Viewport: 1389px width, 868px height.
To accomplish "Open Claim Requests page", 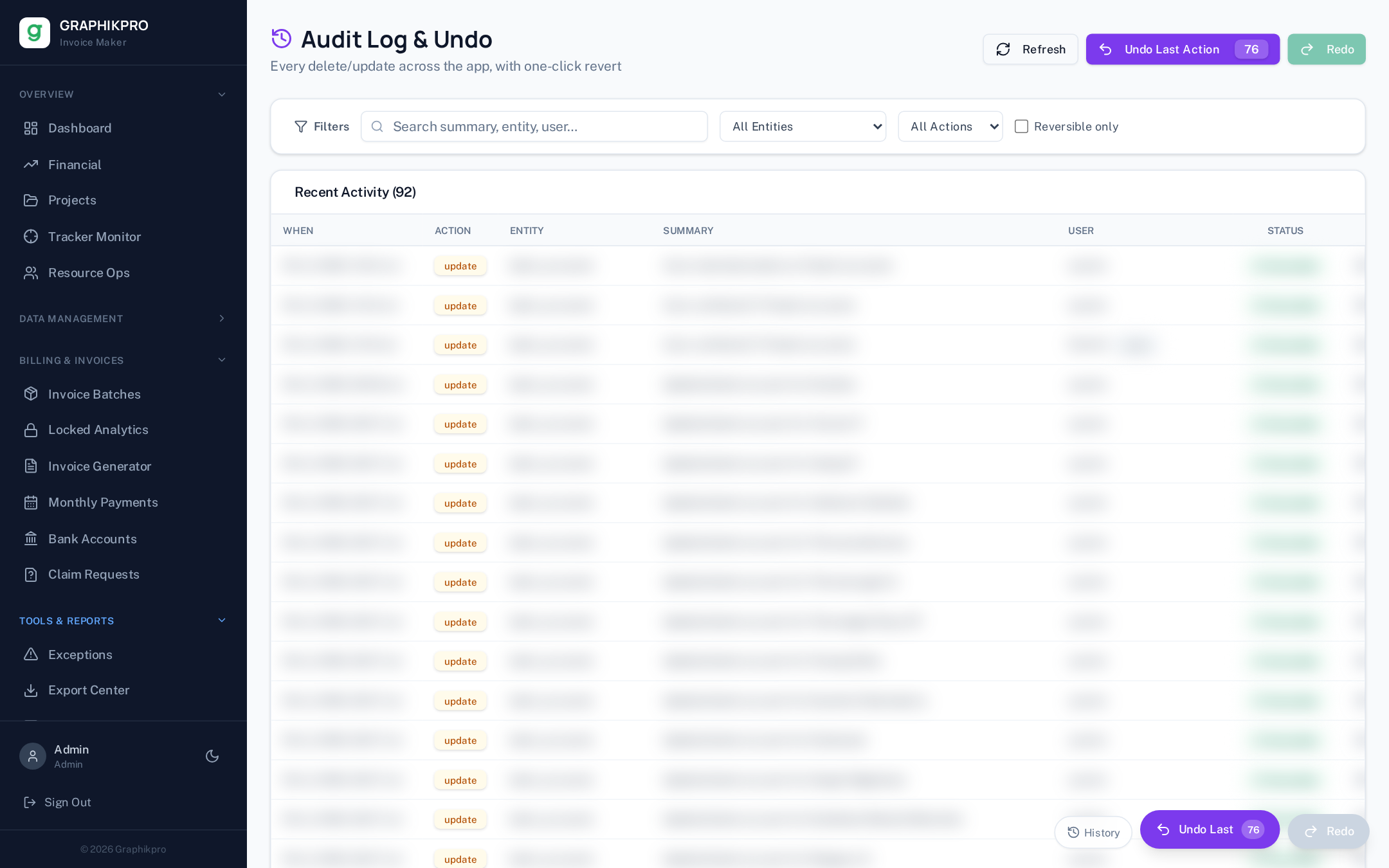I will (x=123, y=574).
